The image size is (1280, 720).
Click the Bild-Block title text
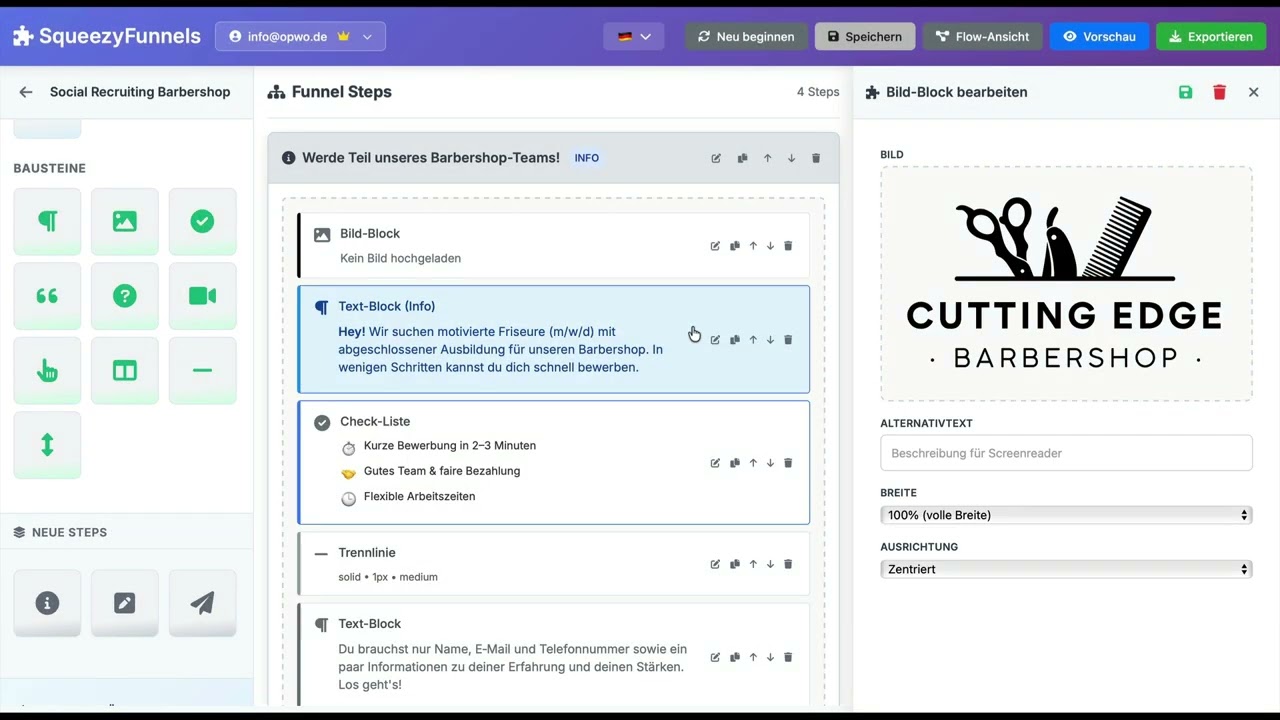(370, 233)
